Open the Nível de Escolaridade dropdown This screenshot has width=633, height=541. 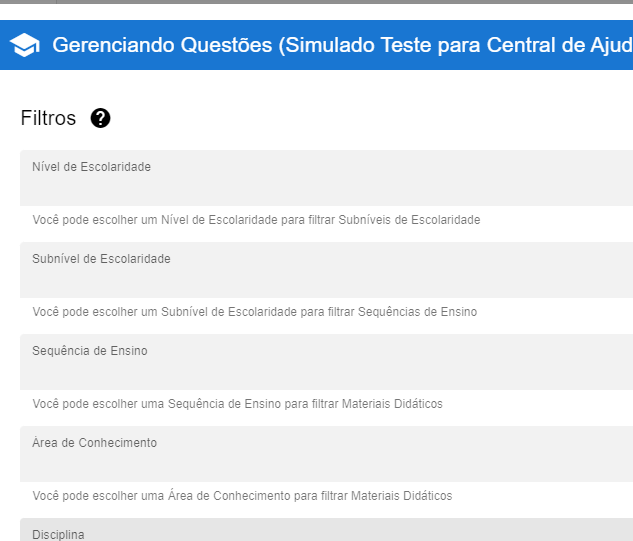[x=326, y=180]
